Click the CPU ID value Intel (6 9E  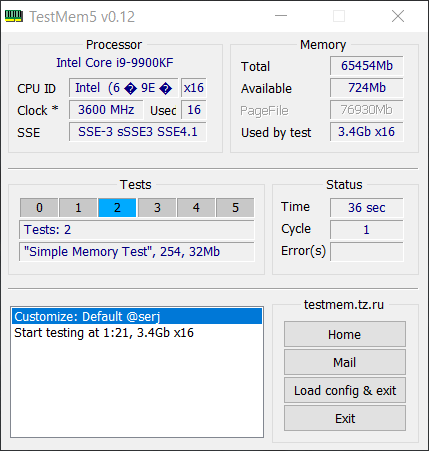124,88
